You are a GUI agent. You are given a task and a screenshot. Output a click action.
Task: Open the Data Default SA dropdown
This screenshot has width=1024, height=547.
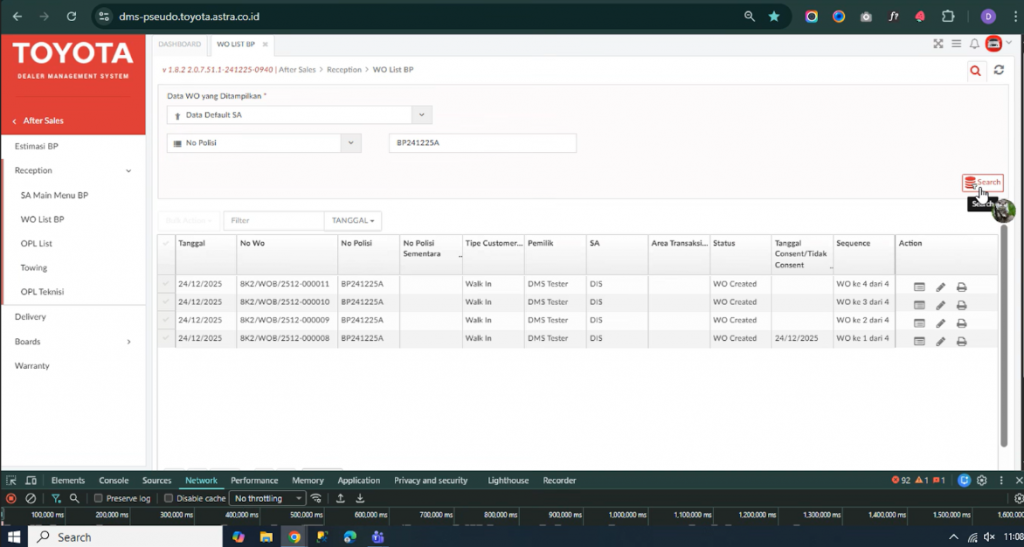[298, 115]
